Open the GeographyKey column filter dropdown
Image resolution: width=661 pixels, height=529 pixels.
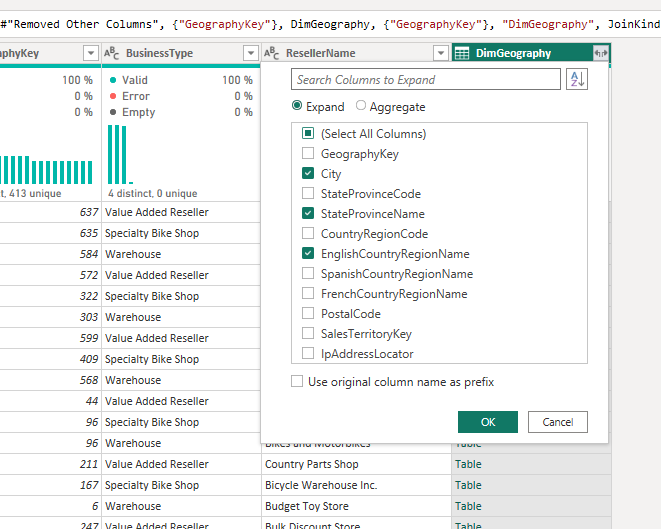[91, 53]
